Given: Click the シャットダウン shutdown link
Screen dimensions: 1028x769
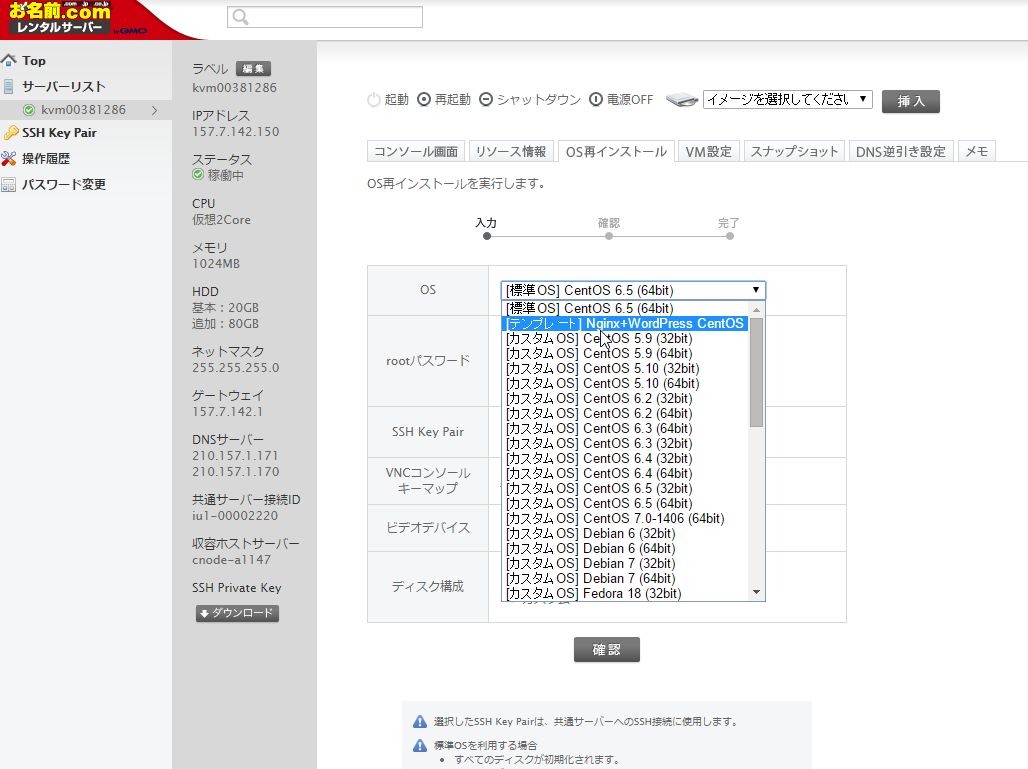Looking at the screenshot, I should tap(538, 100).
